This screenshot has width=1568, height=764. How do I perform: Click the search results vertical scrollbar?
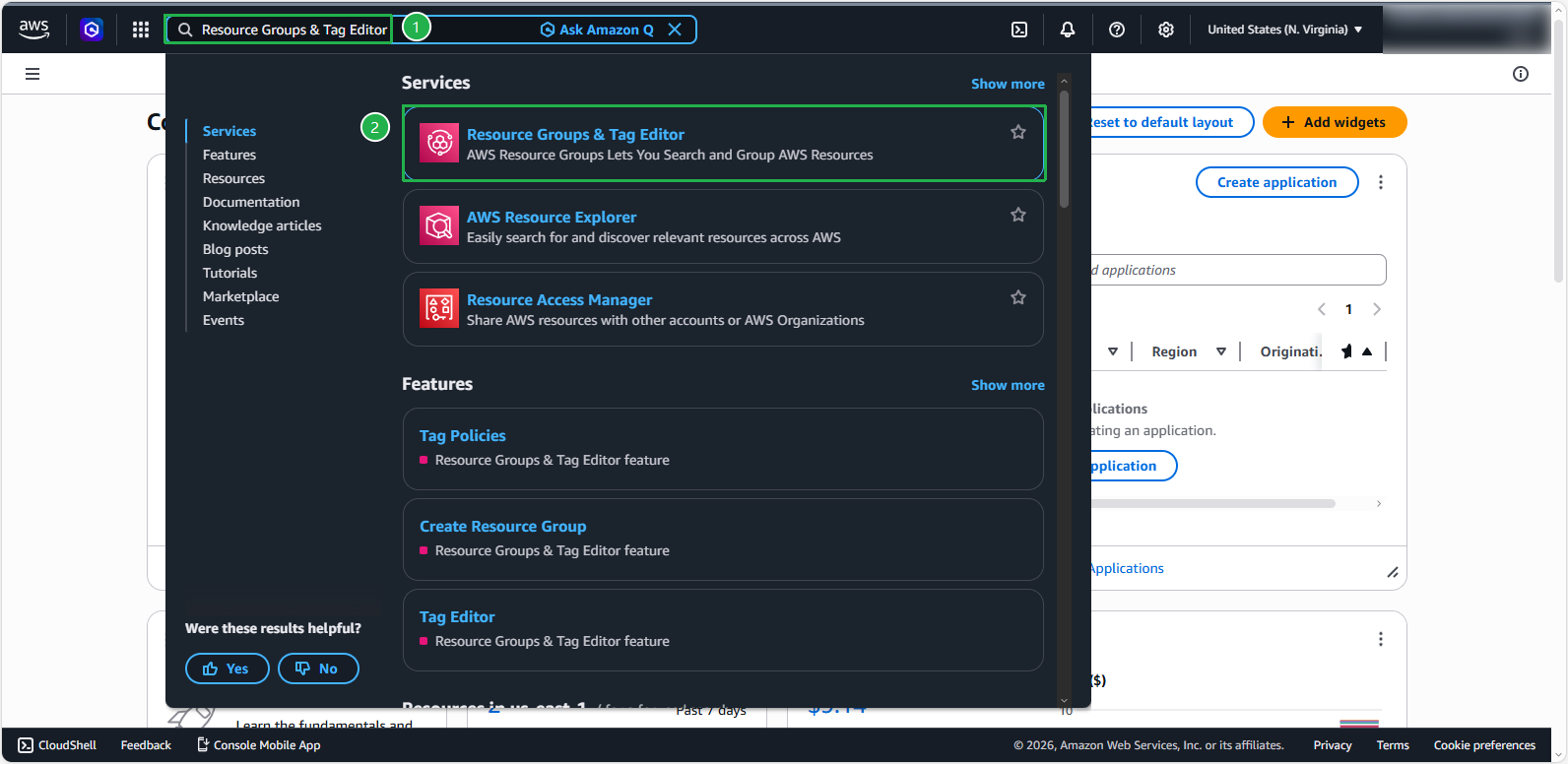(x=1064, y=150)
